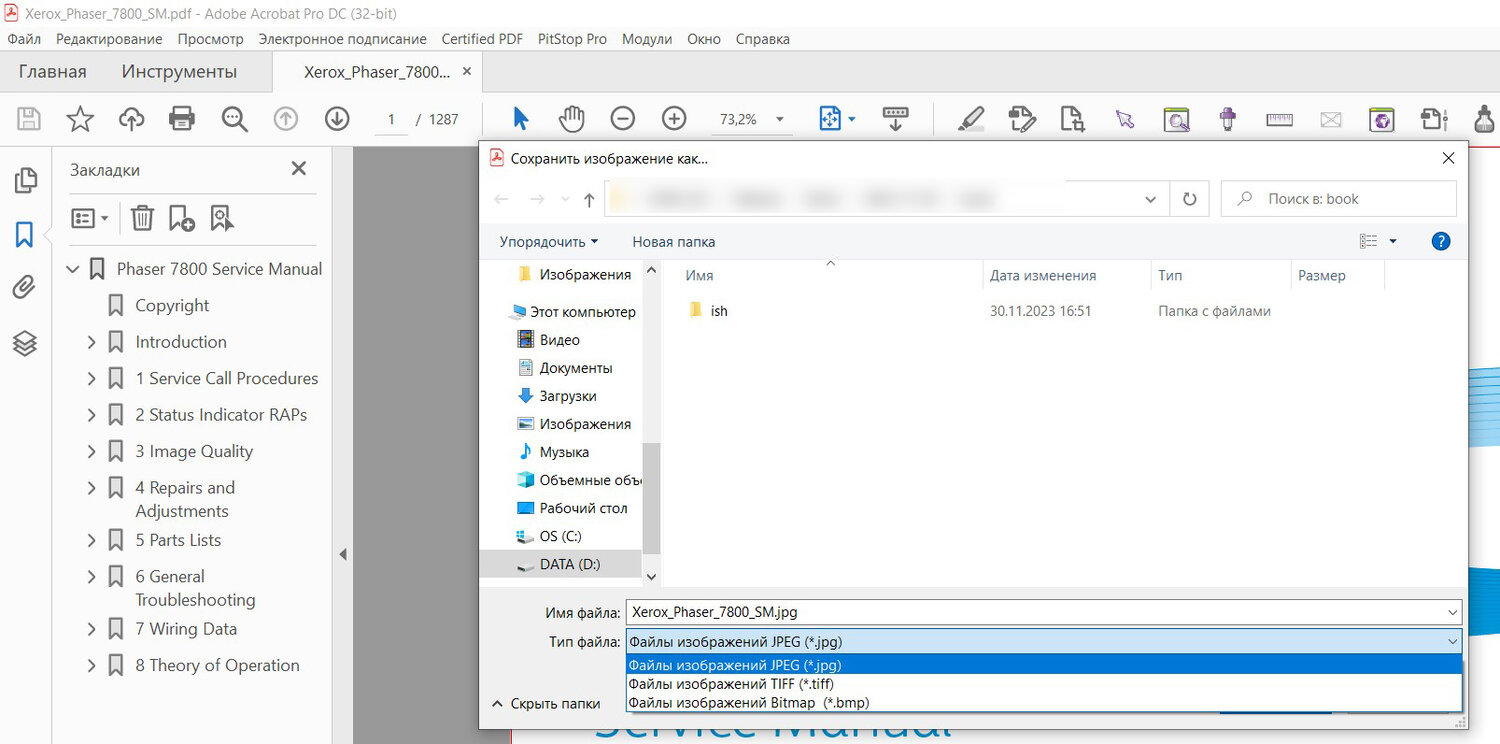
Task: Delete the selected bookmark with the trash icon
Action: pyautogui.click(x=142, y=218)
